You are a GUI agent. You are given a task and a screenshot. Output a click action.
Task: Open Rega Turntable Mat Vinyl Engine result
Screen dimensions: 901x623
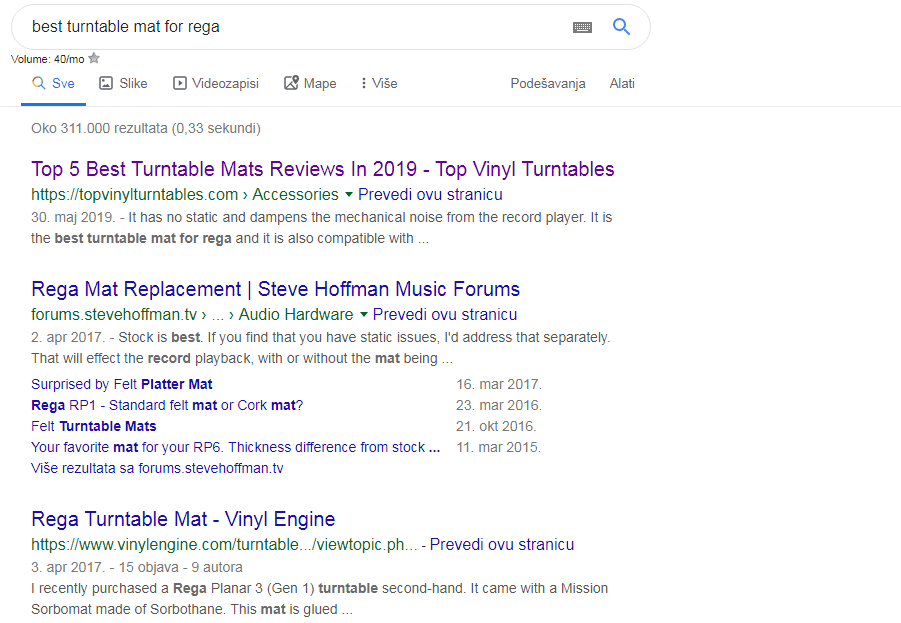pyautogui.click(x=183, y=519)
